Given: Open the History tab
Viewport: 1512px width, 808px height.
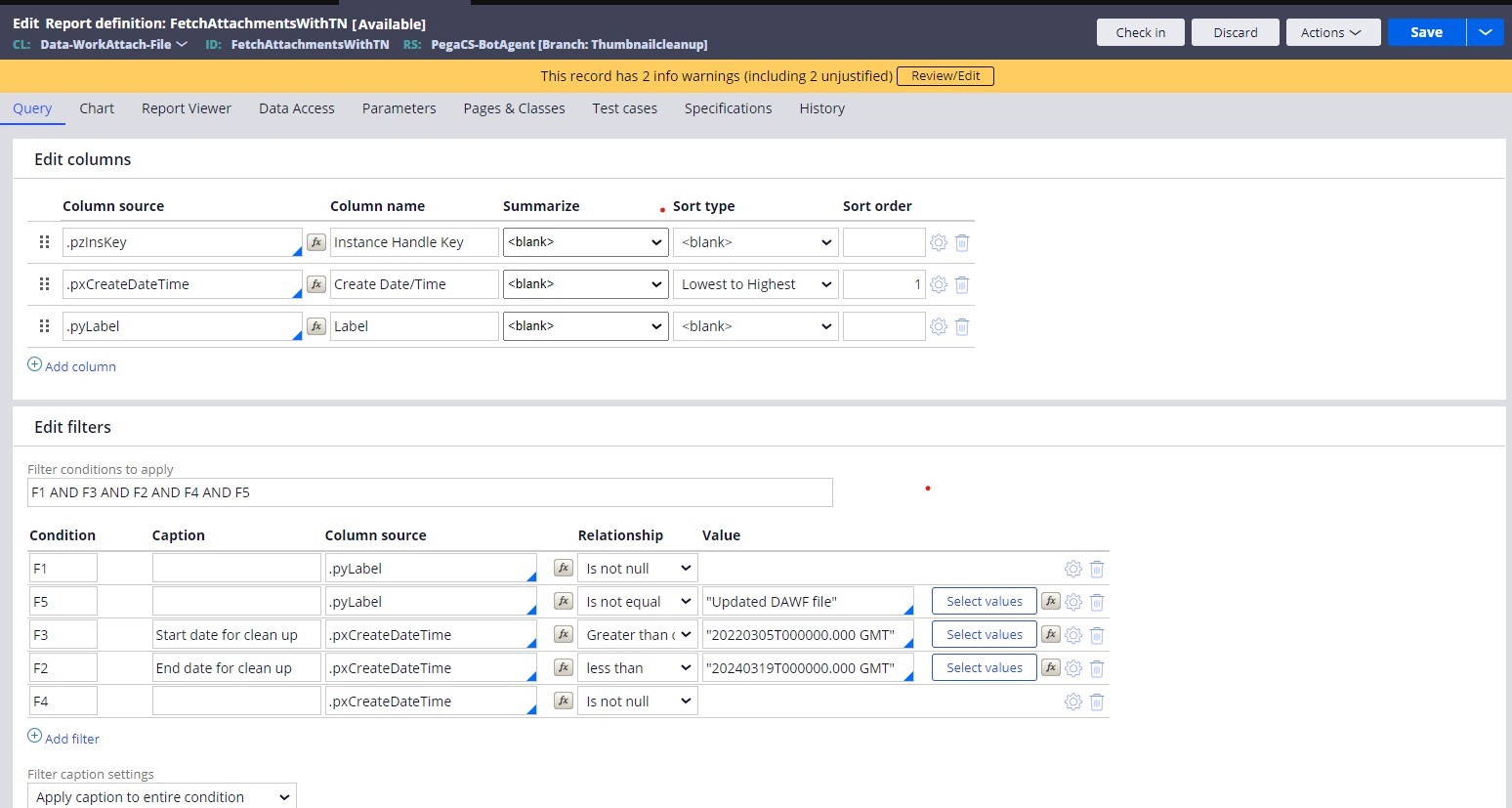Looking at the screenshot, I should tap(822, 108).
